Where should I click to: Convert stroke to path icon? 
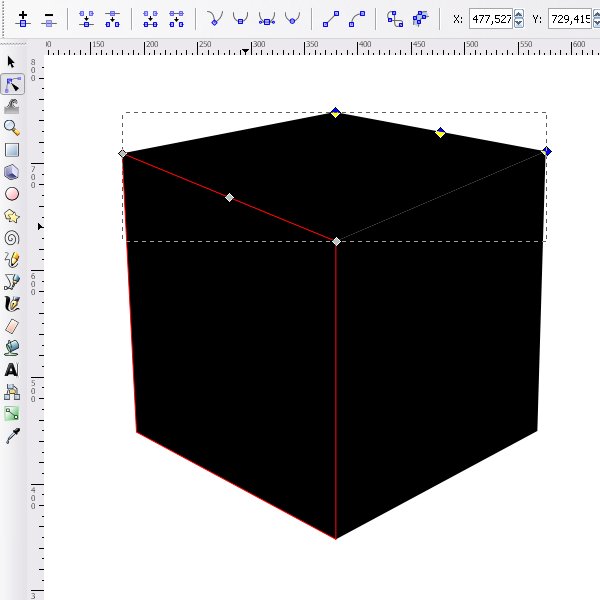click(x=420, y=18)
